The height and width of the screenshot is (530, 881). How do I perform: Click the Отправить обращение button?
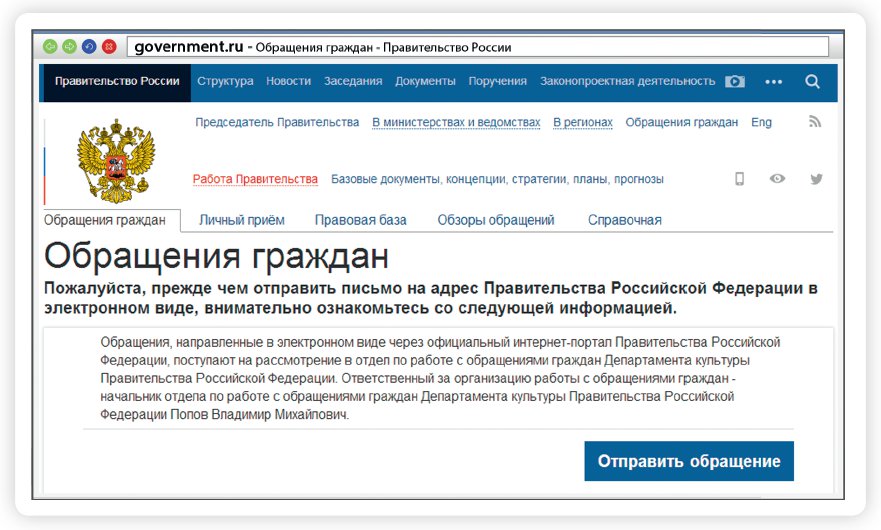tap(689, 461)
